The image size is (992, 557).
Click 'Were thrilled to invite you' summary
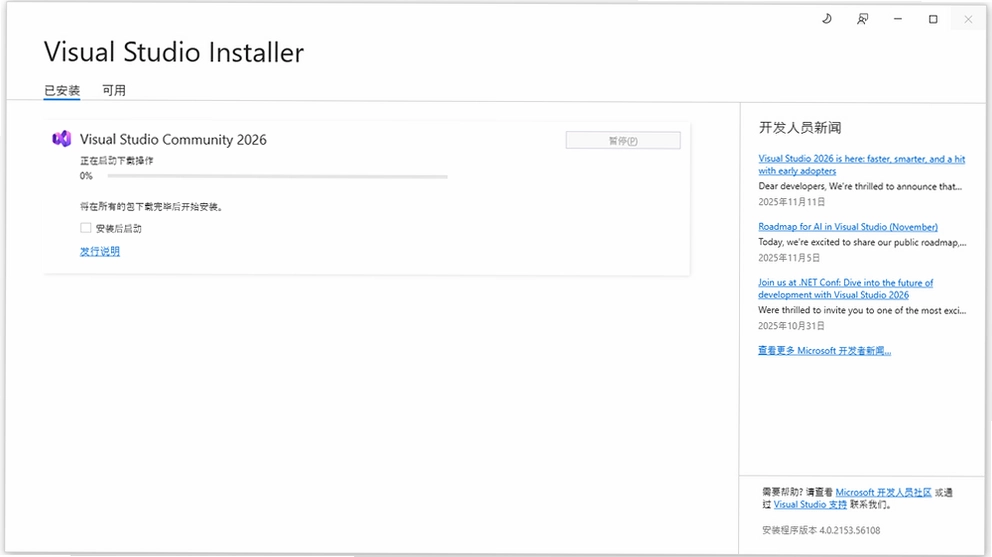click(x=862, y=310)
